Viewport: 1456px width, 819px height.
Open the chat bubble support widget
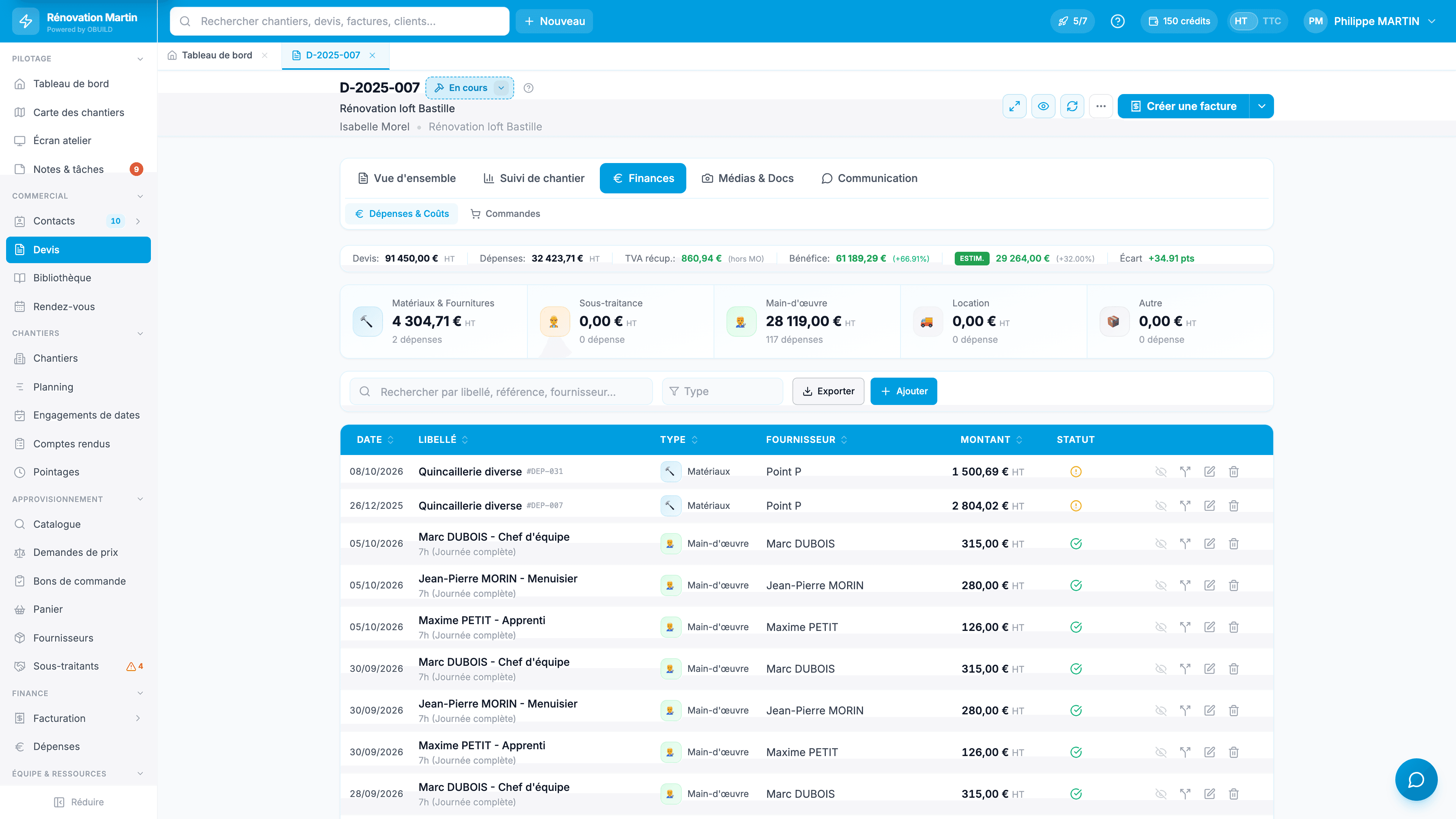click(1416, 780)
